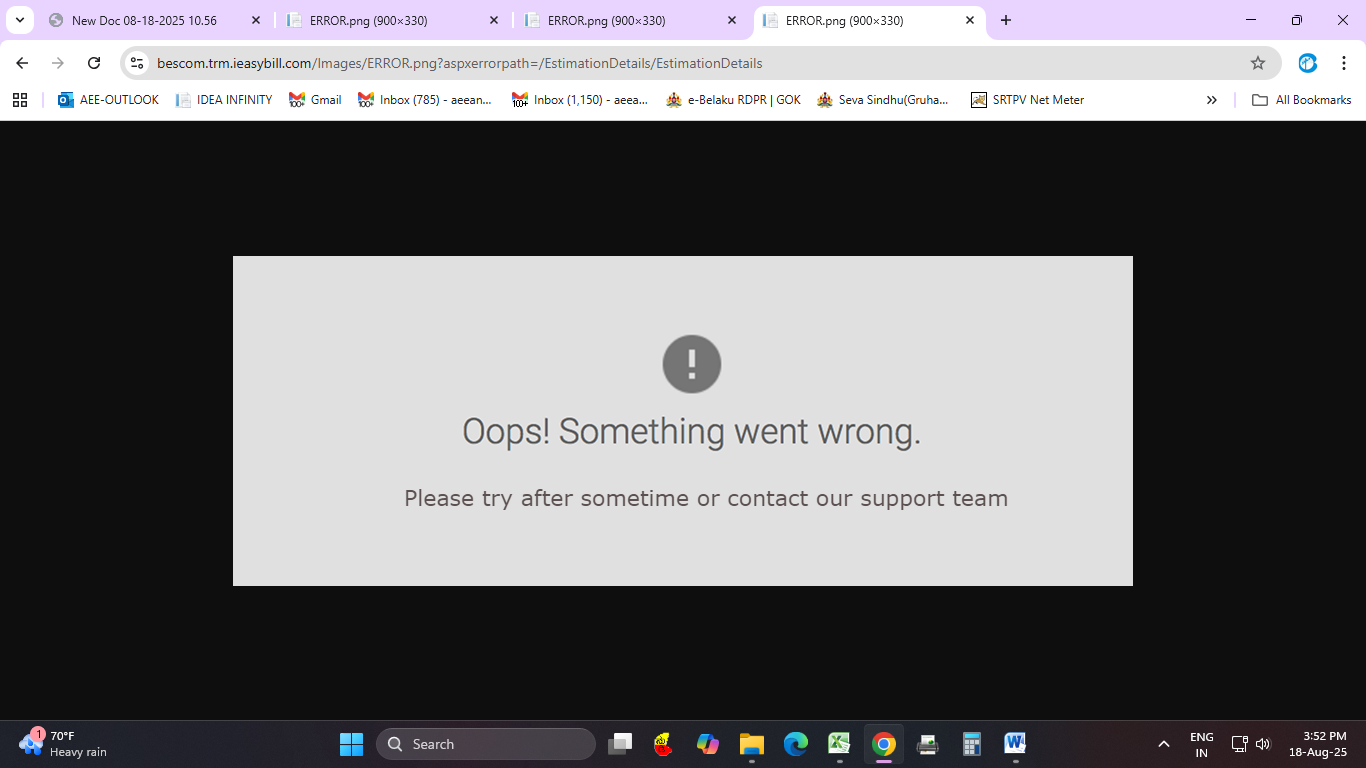Open the AEE-OUTLOOK bookmark
This screenshot has height=768, width=1366.
[x=108, y=100]
